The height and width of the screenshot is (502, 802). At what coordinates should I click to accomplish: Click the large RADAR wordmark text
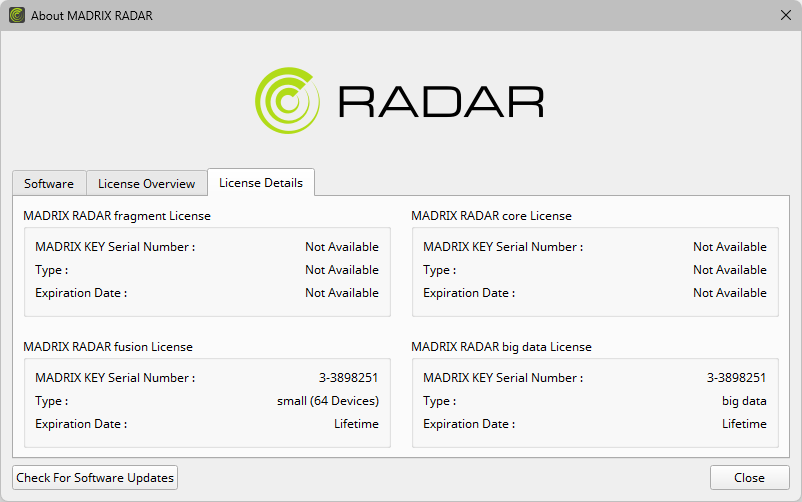441,102
